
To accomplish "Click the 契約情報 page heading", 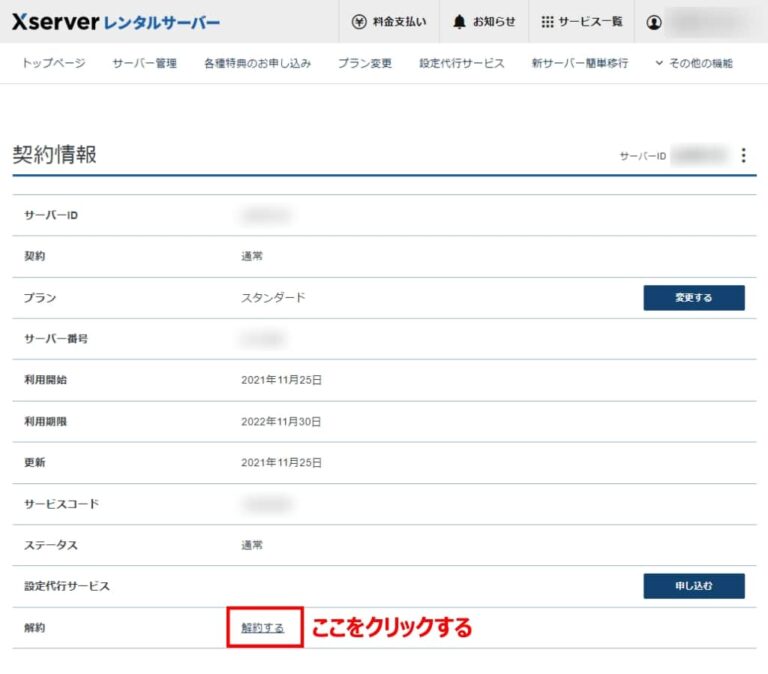I will tap(55, 155).
